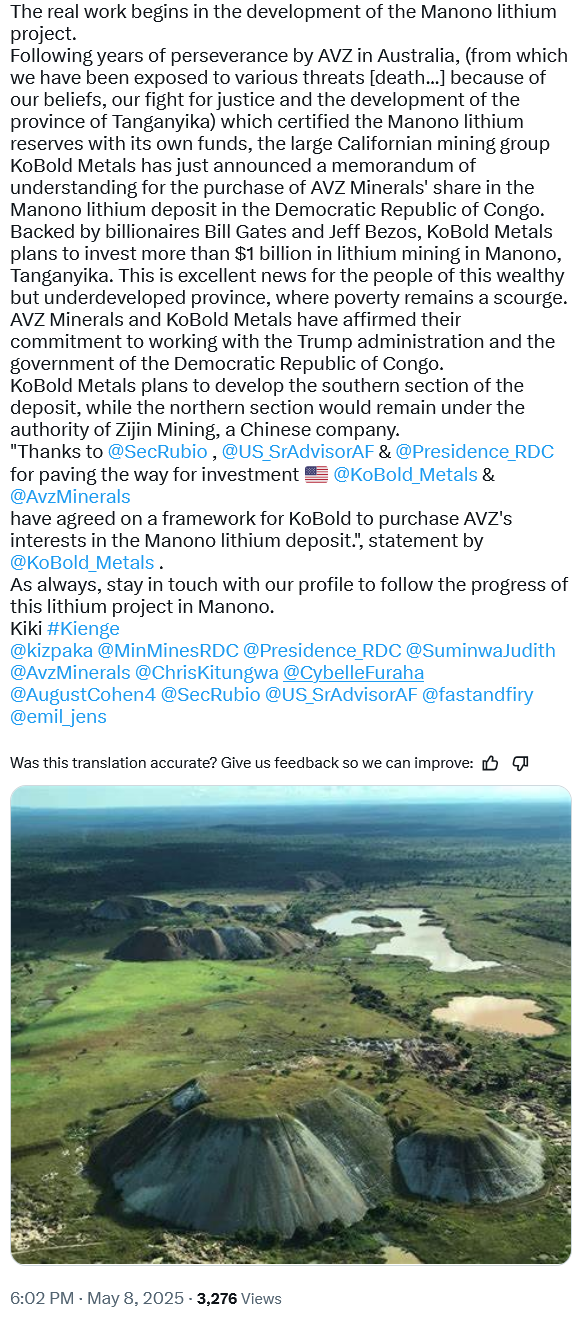
Task: Click the thumbs down feedback icon
Action: click(x=520, y=763)
